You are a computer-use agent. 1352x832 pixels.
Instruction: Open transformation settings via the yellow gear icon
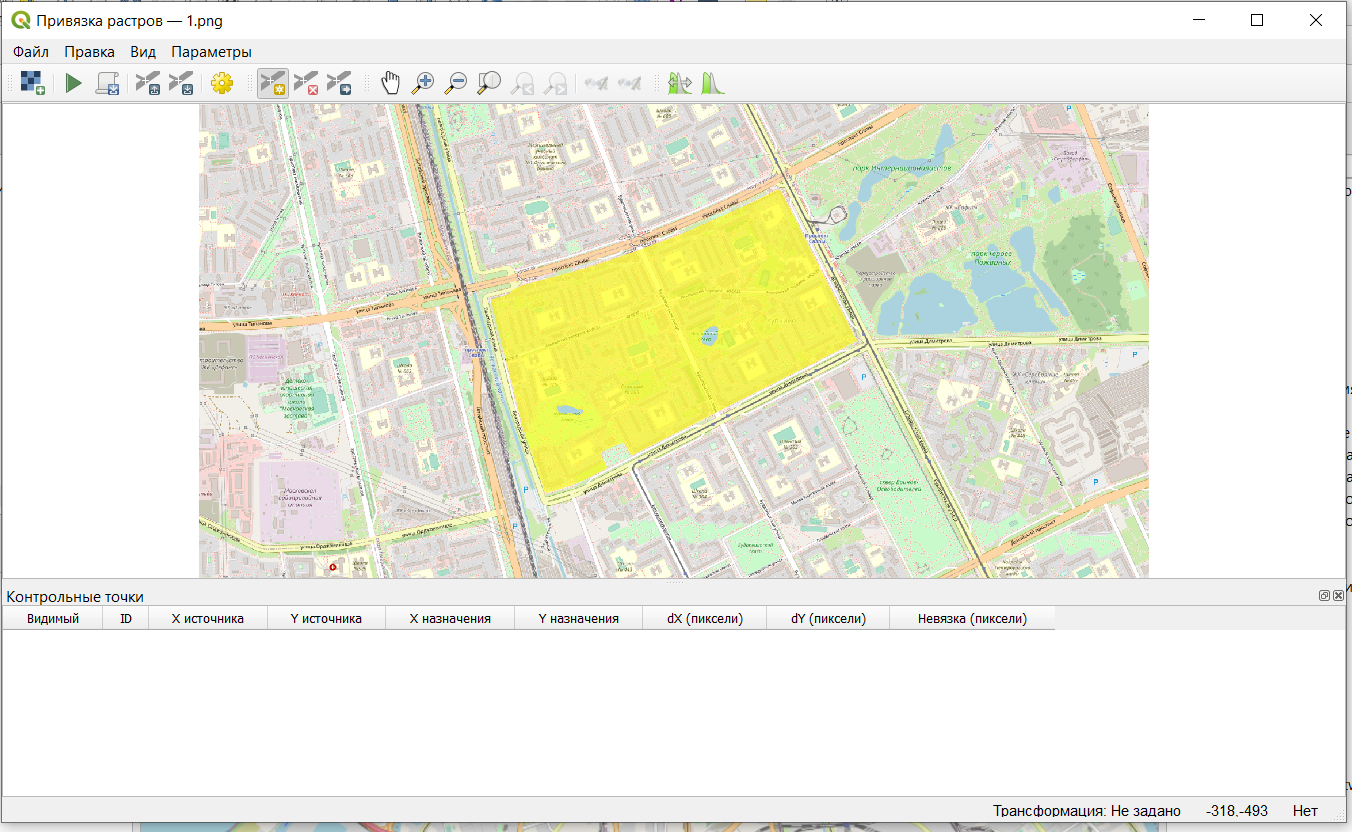click(x=222, y=83)
